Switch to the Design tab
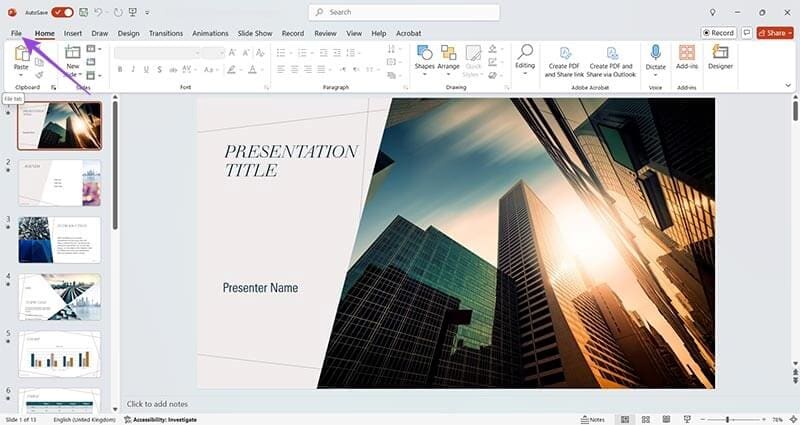 point(129,33)
